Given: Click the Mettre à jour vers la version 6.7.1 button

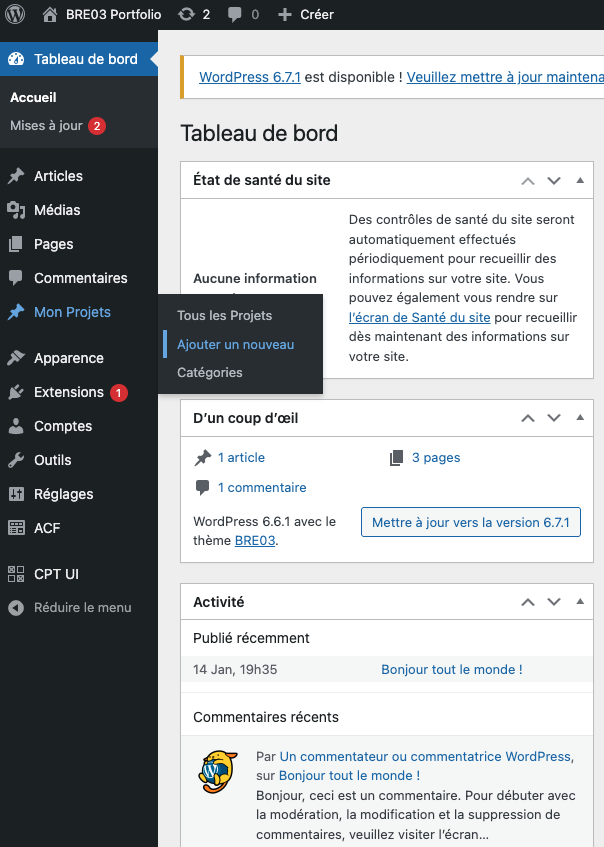Looking at the screenshot, I should point(470,522).
